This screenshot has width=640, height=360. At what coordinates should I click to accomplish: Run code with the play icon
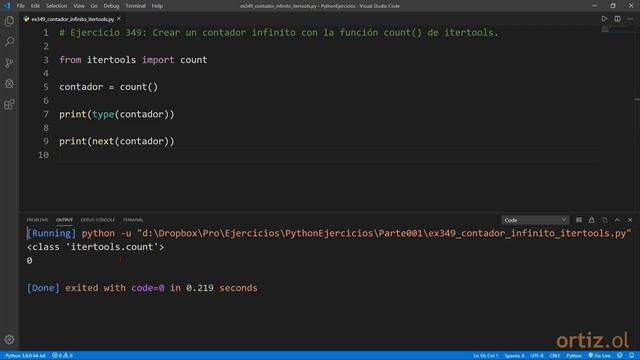click(x=604, y=19)
